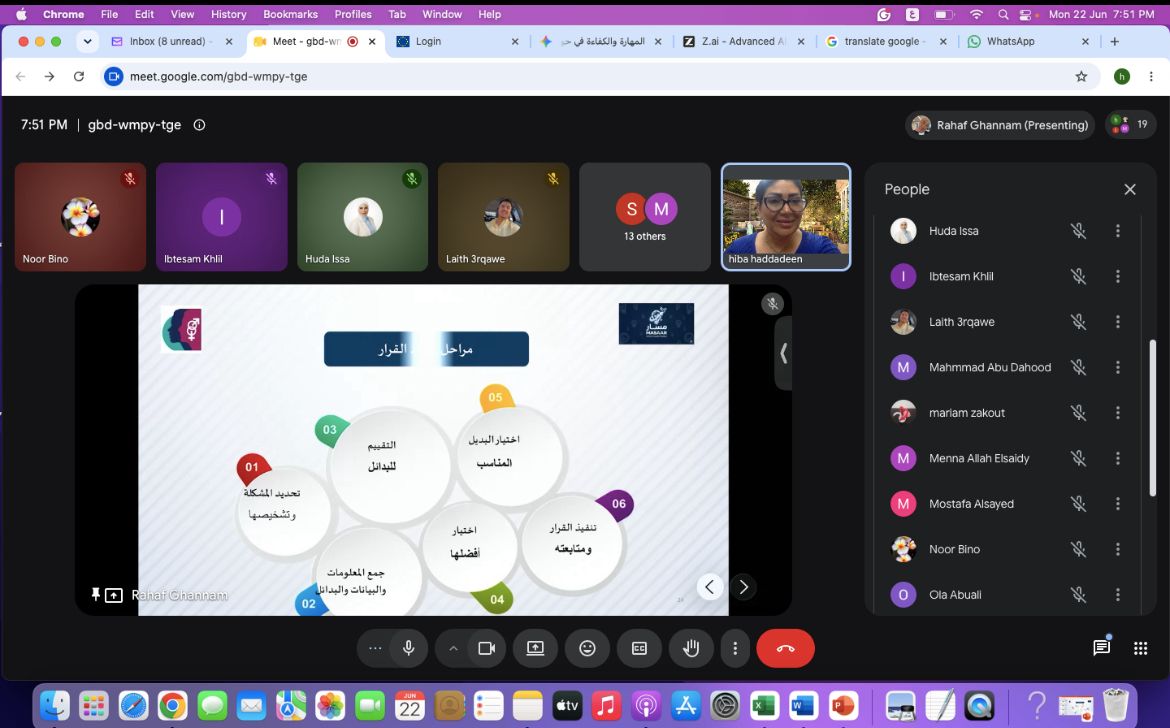Click the three-dots button left of microphone
This screenshot has width=1170, height=728.
(375, 648)
